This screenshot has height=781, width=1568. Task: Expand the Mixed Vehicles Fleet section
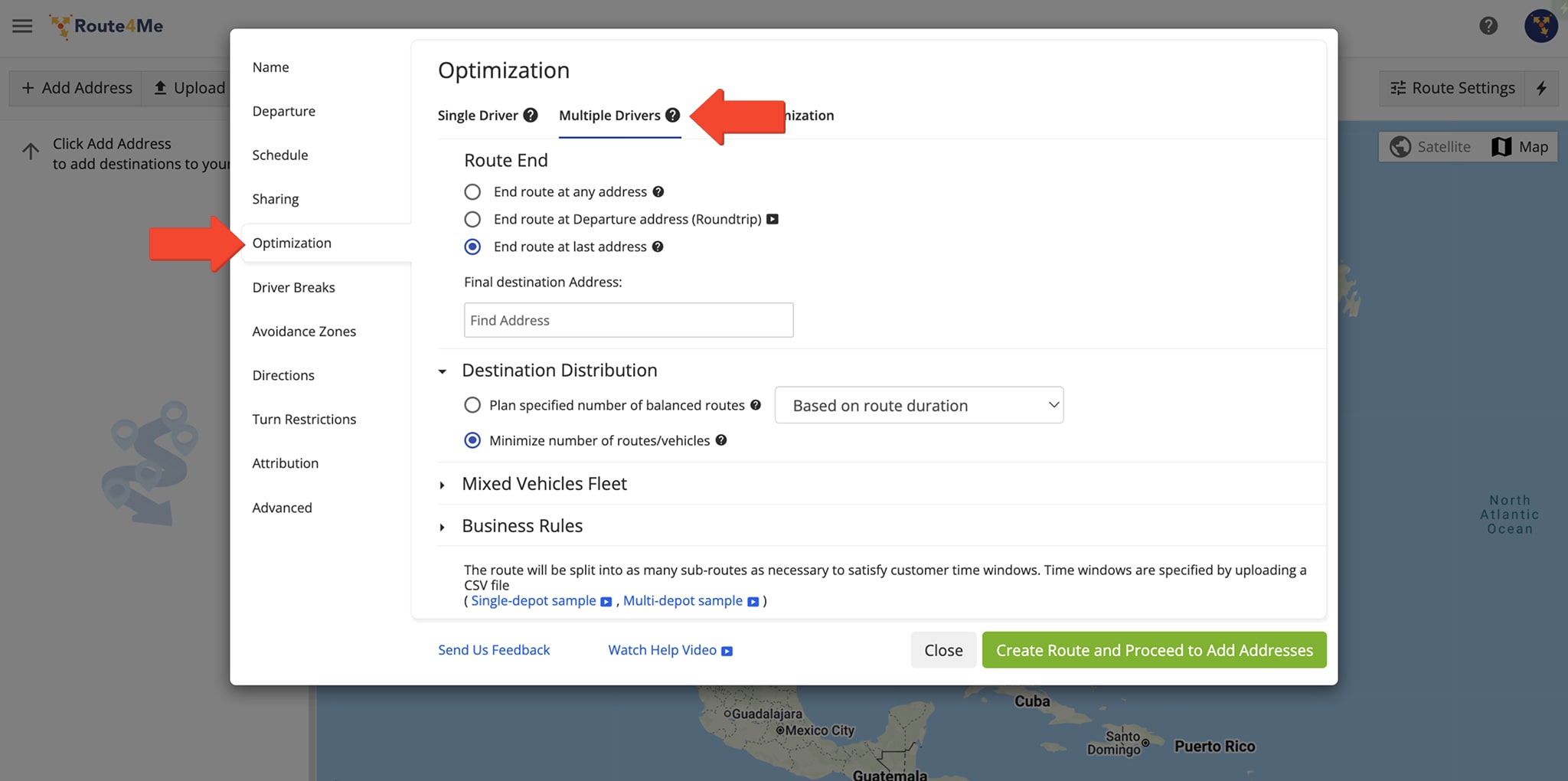point(544,483)
